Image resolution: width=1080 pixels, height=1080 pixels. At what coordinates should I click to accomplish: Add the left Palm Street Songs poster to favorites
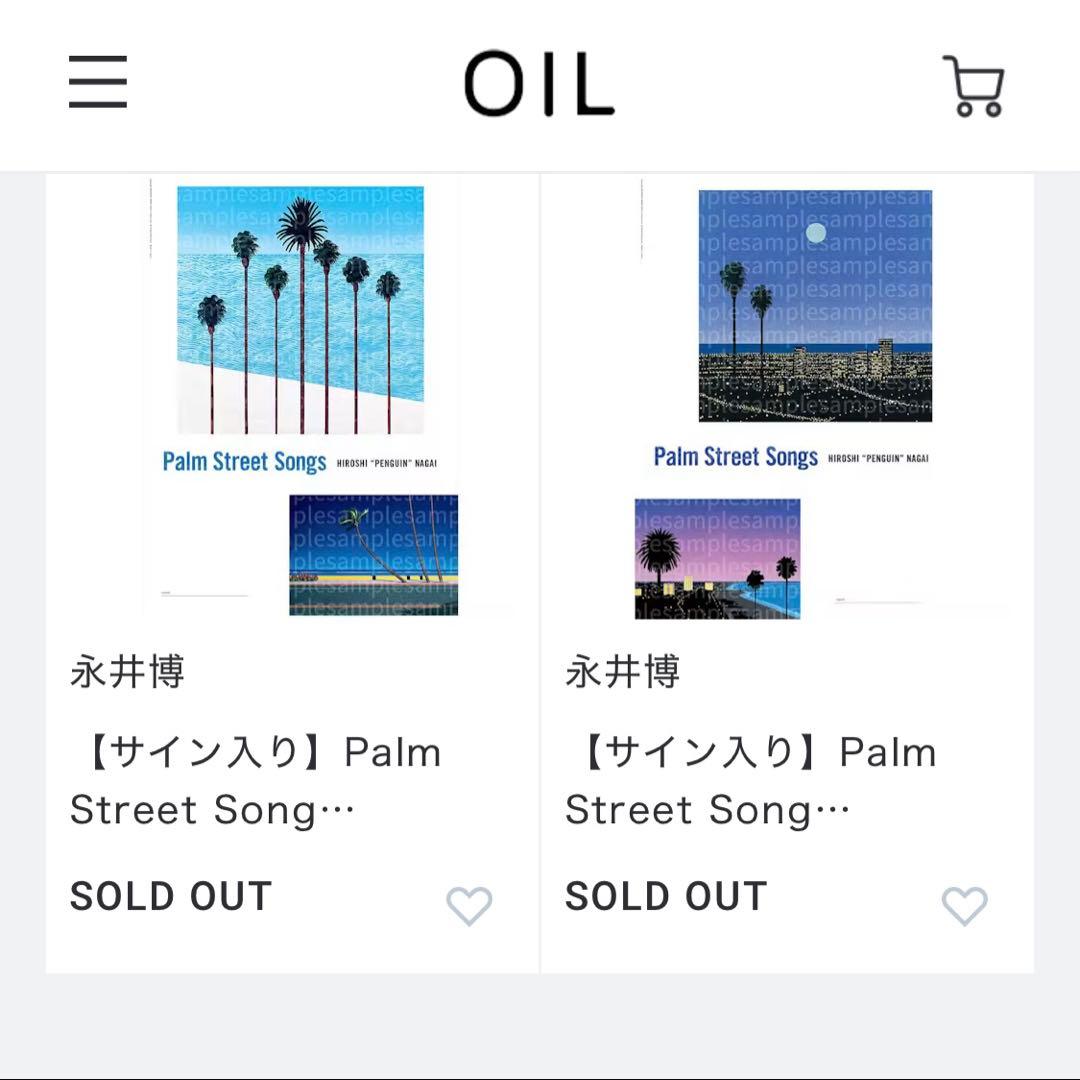(x=468, y=907)
